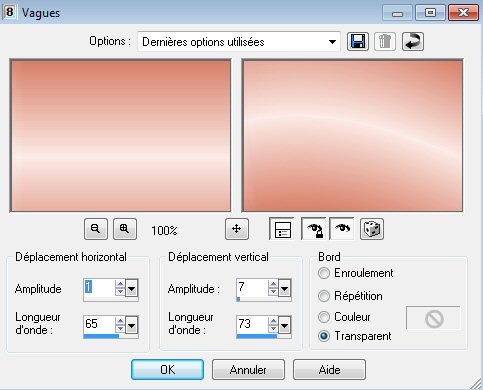Save the preset with the floppy disk icon
Image resolution: width=483 pixels, height=390 pixels.
point(358,42)
